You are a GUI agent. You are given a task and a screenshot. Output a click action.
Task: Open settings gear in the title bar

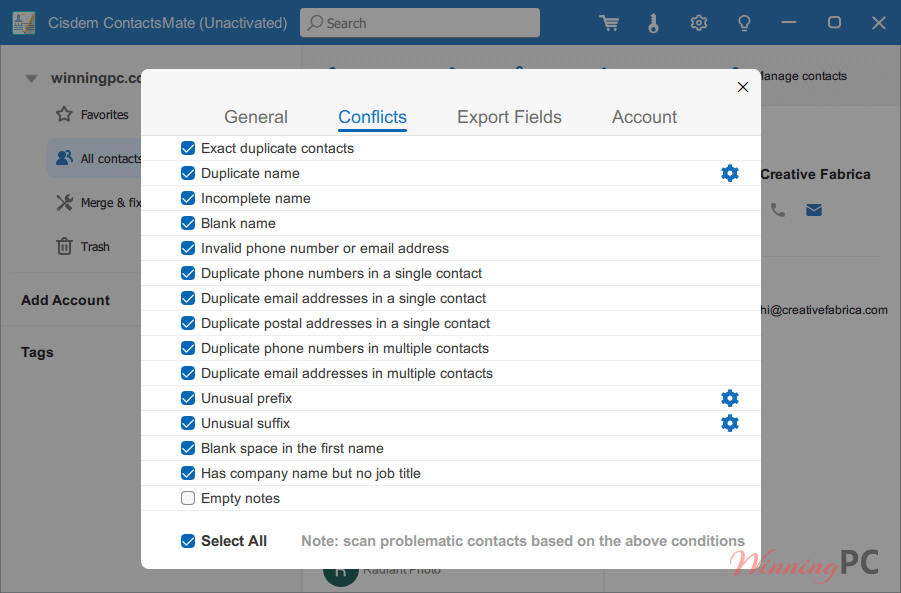(699, 23)
